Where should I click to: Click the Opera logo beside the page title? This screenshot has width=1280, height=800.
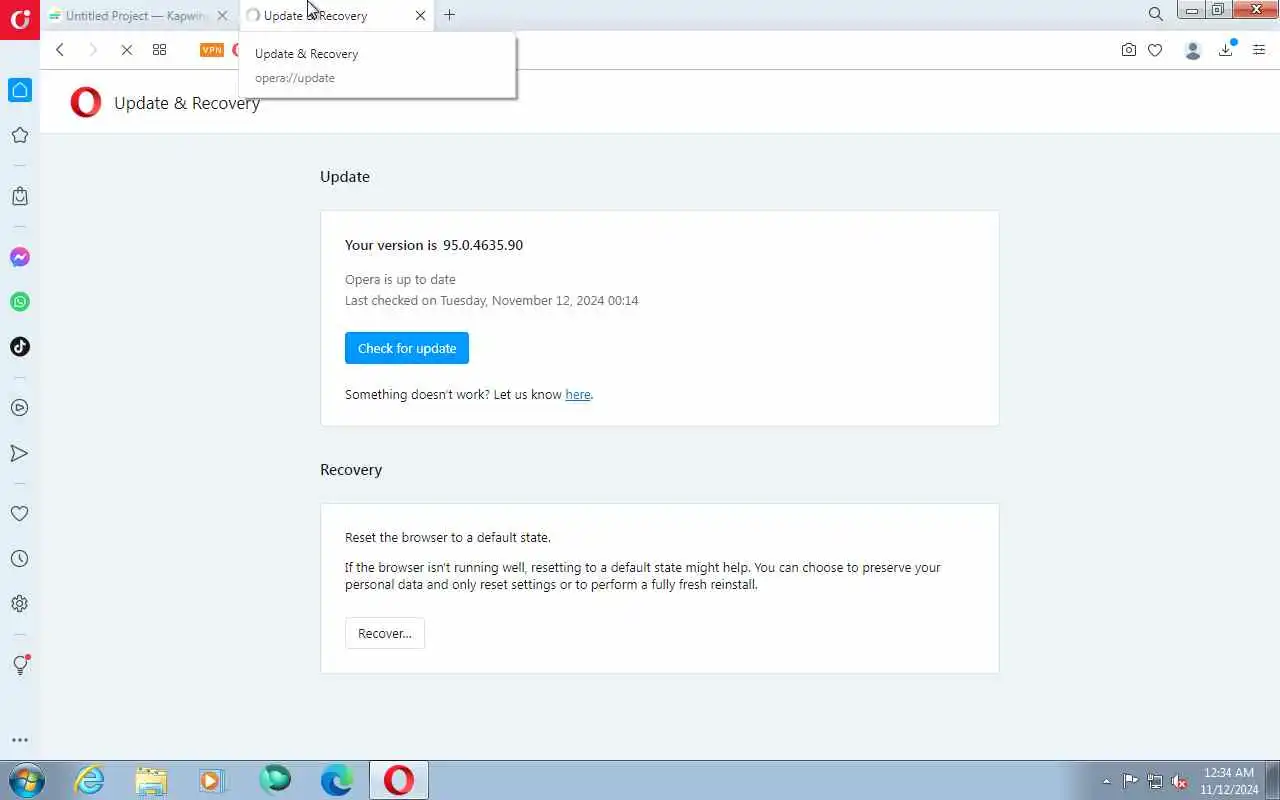click(86, 102)
